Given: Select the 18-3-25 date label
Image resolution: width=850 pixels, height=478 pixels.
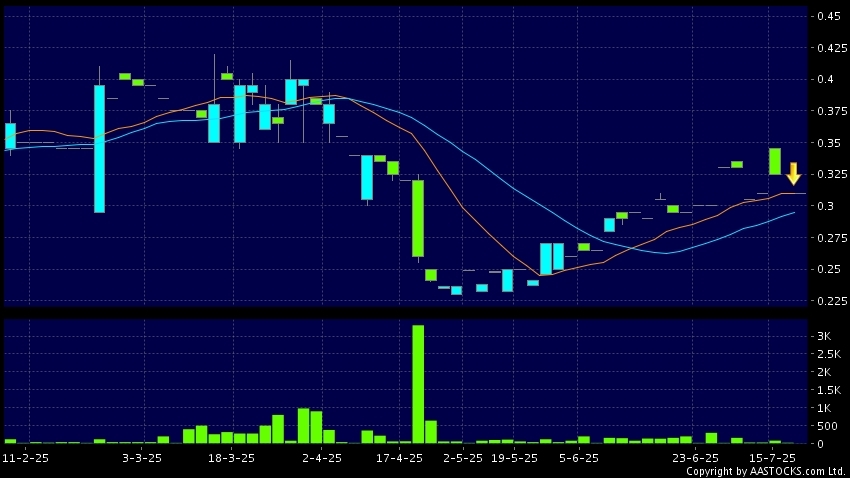Looking at the screenshot, I should [x=231, y=458].
